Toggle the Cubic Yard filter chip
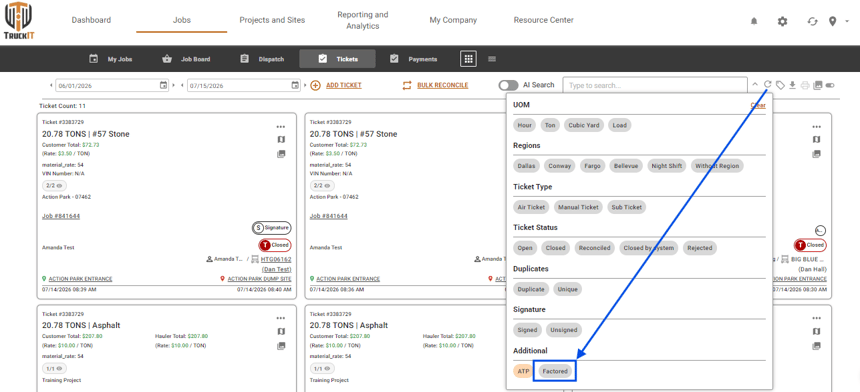Image resolution: width=860 pixels, height=392 pixels. pos(584,125)
